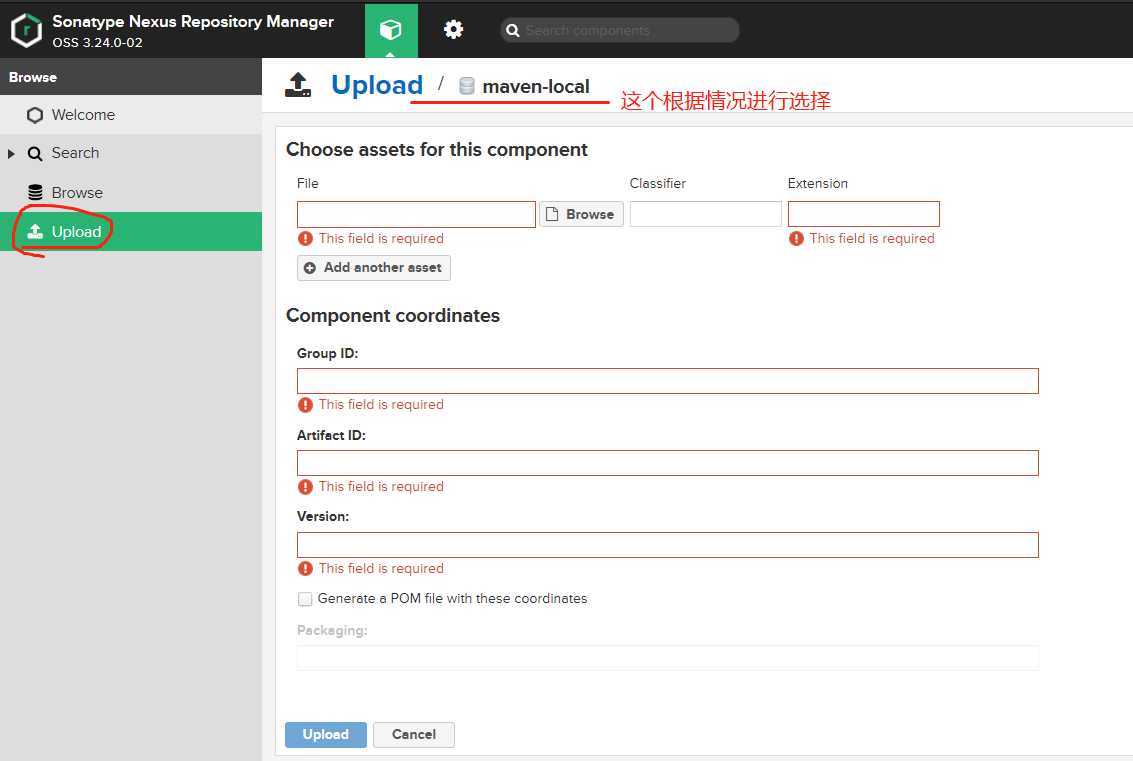
Task: Open the Welcome page in sidebar
Action: click(131, 115)
